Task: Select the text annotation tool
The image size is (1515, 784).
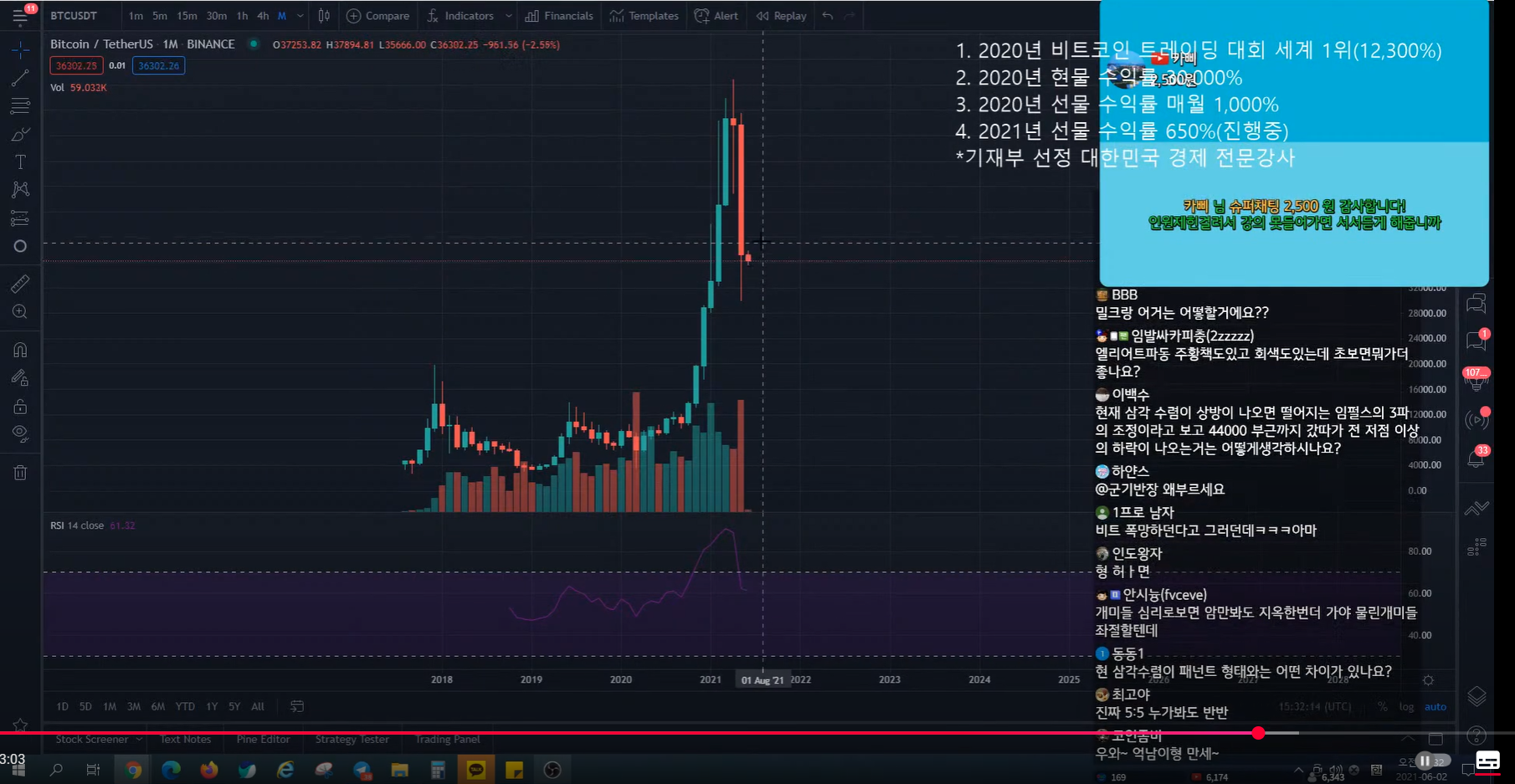Action: click(x=20, y=162)
